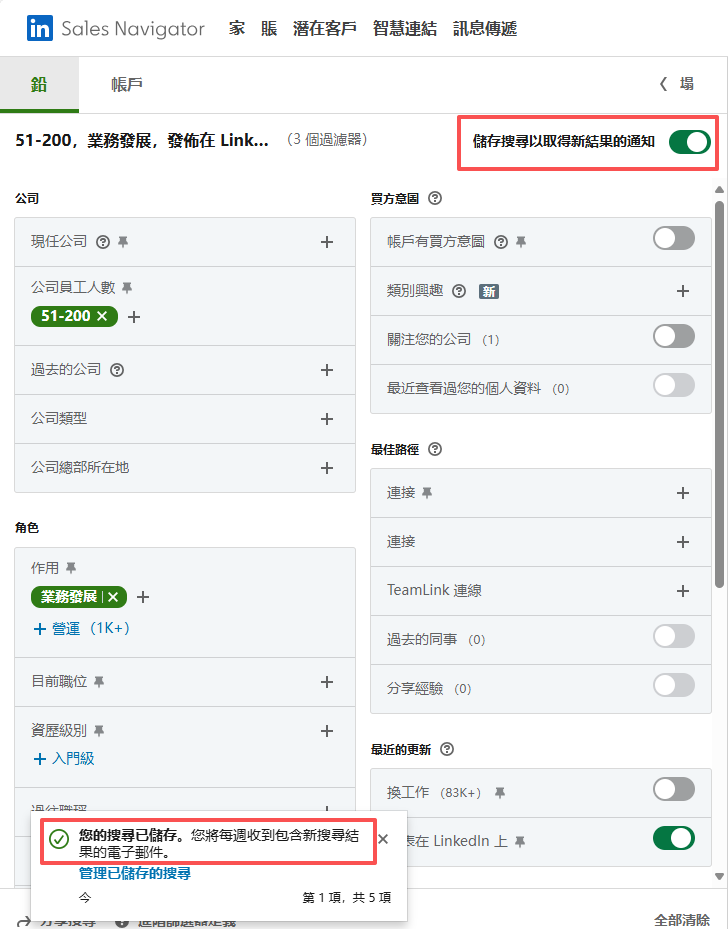Remove the 51-200 employee count chip

coord(102,316)
